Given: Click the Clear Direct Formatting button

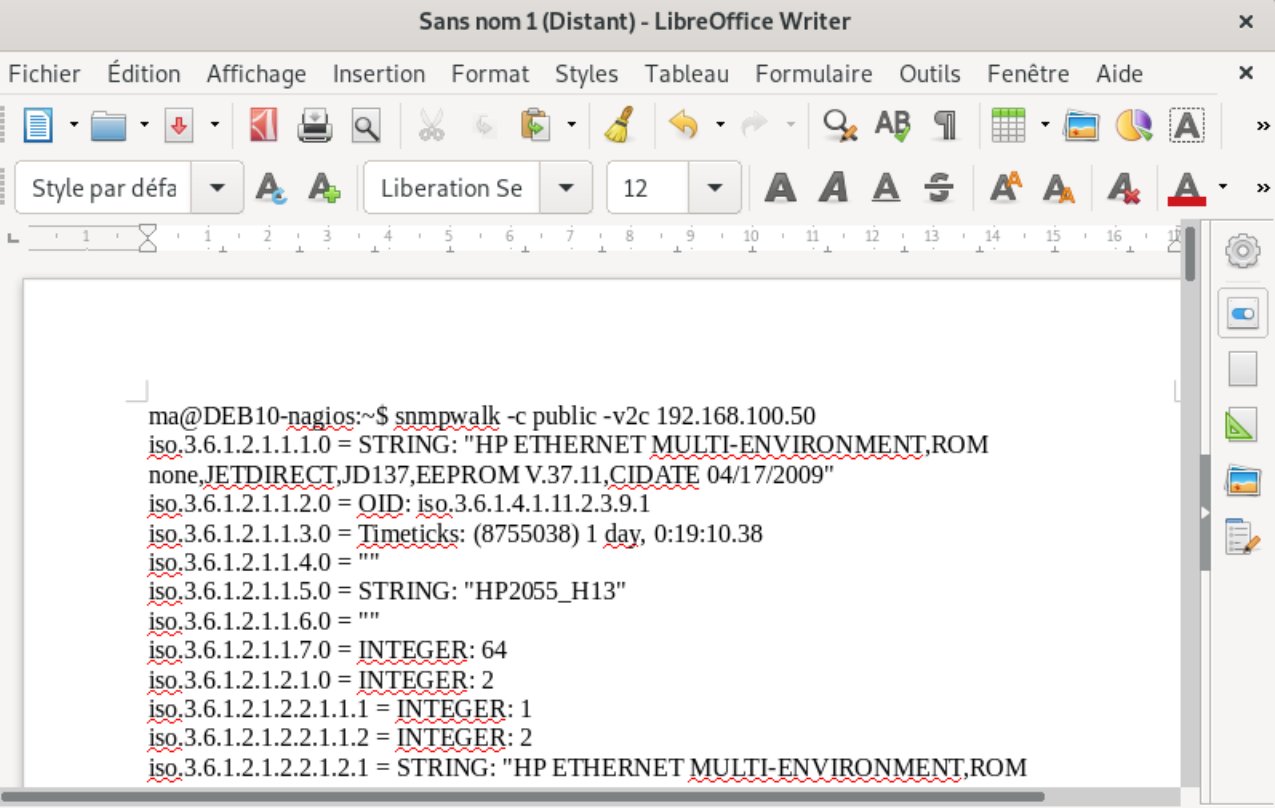Looking at the screenshot, I should point(1125,188).
